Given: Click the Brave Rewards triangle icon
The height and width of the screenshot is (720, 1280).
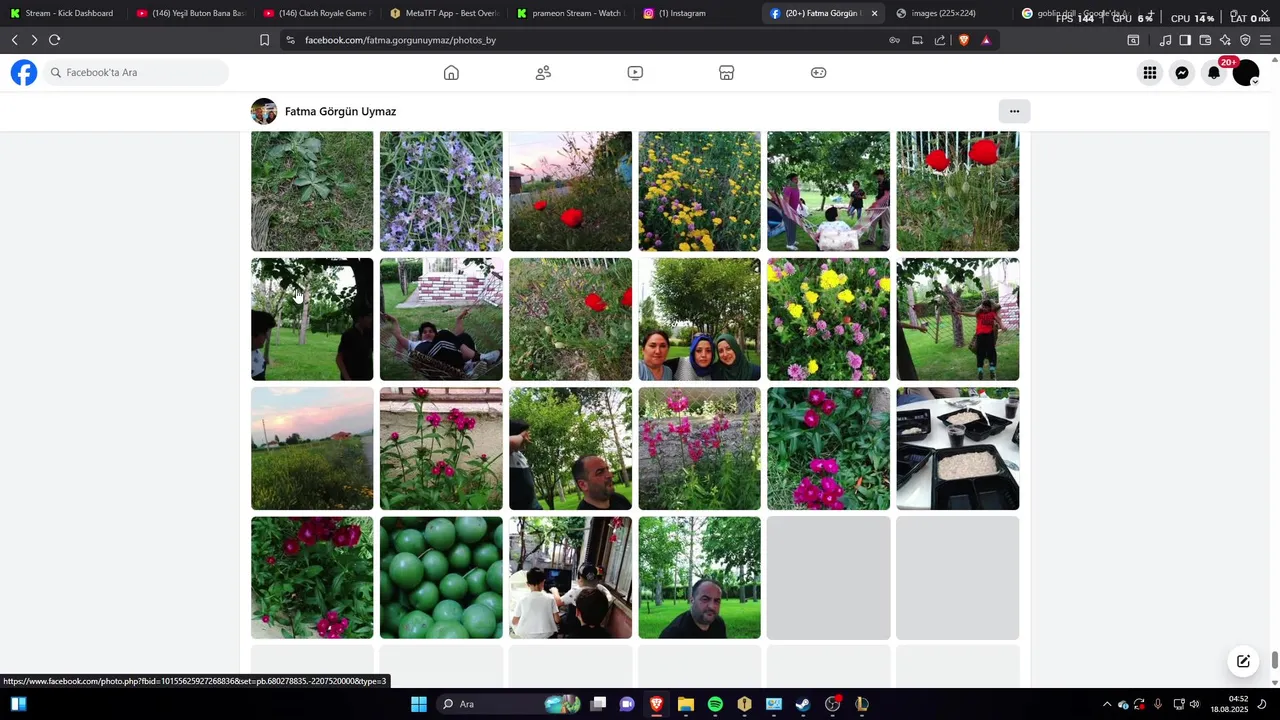Looking at the screenshot, I should 986,40.
